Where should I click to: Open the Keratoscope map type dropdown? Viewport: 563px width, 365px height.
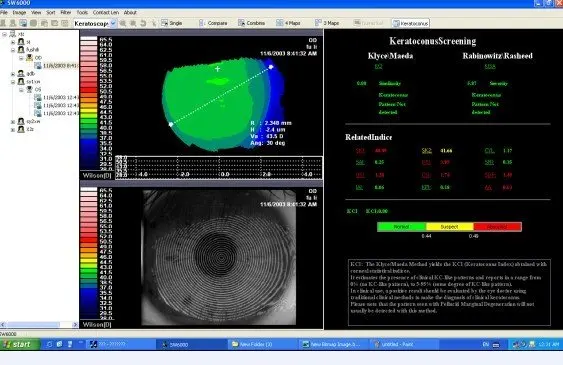pos(113,23)
